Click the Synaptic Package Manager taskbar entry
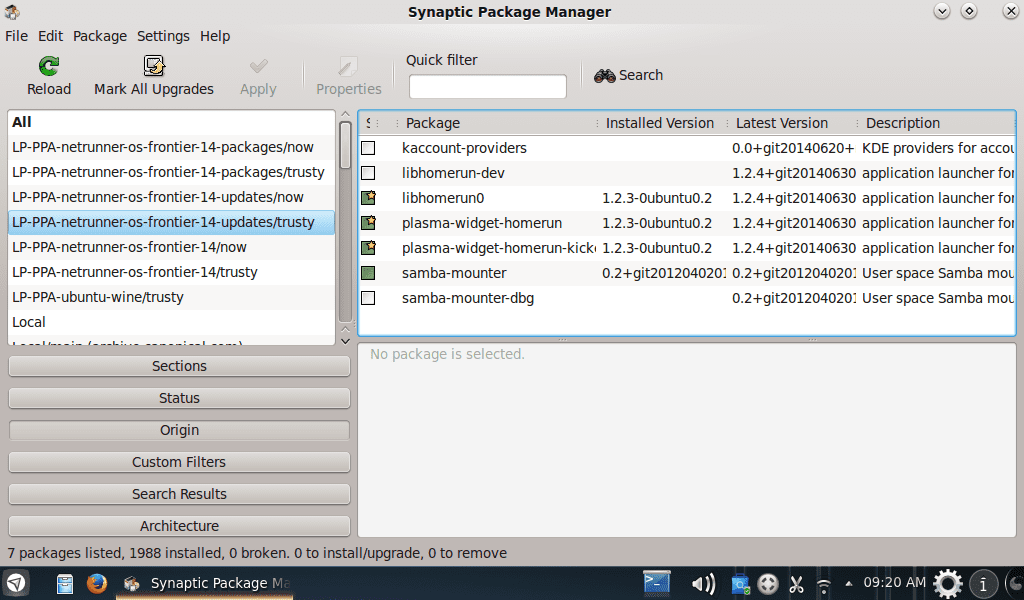This screenshot has height=600, width=1024. 206,583
